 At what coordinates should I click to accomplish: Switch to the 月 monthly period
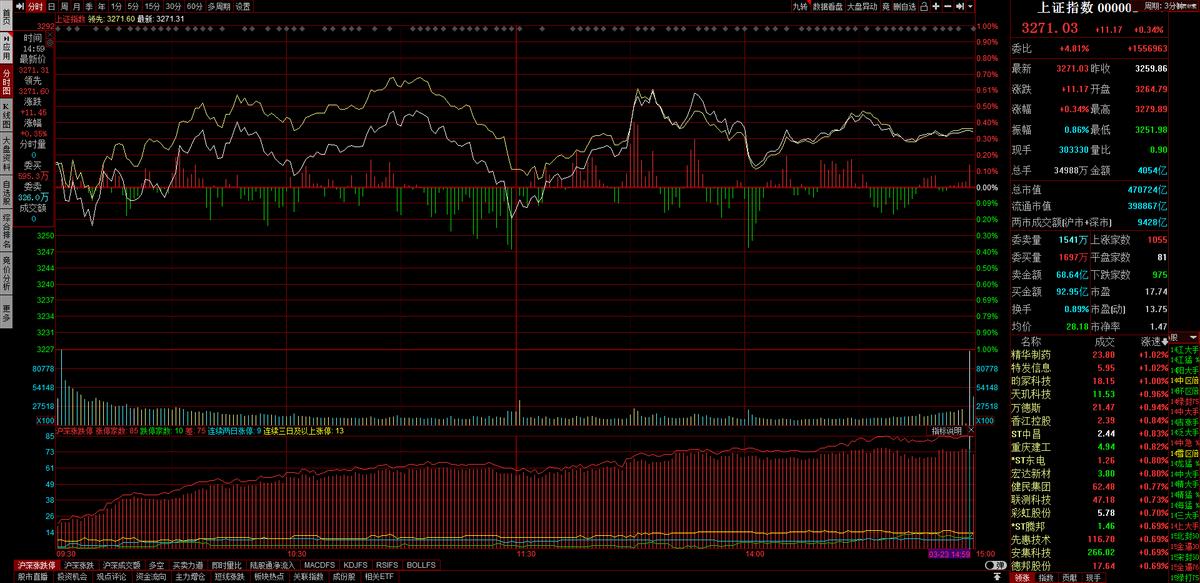(x=77, y=6)
